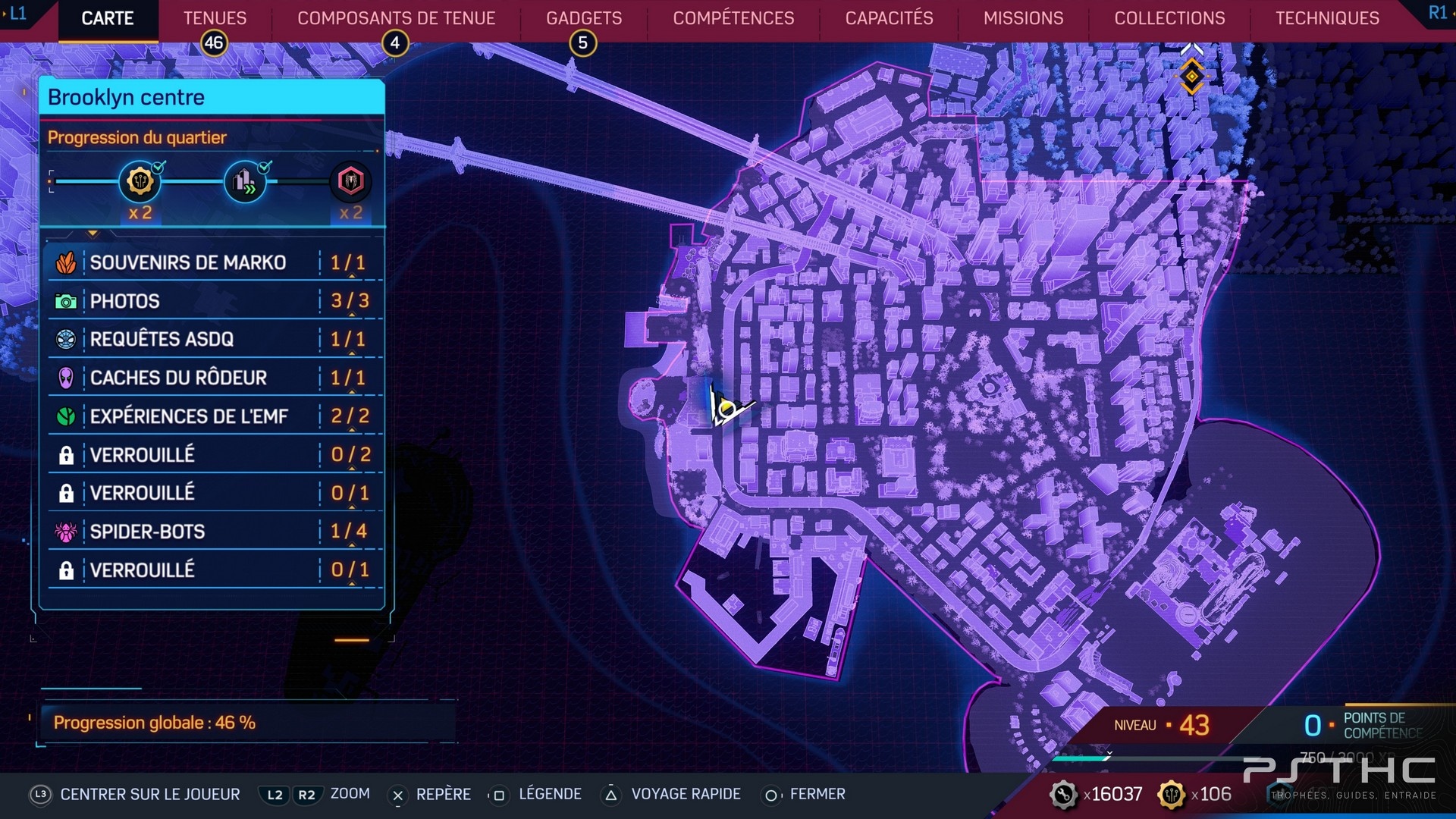Click the L2 zoom button icon

[275, 795]
